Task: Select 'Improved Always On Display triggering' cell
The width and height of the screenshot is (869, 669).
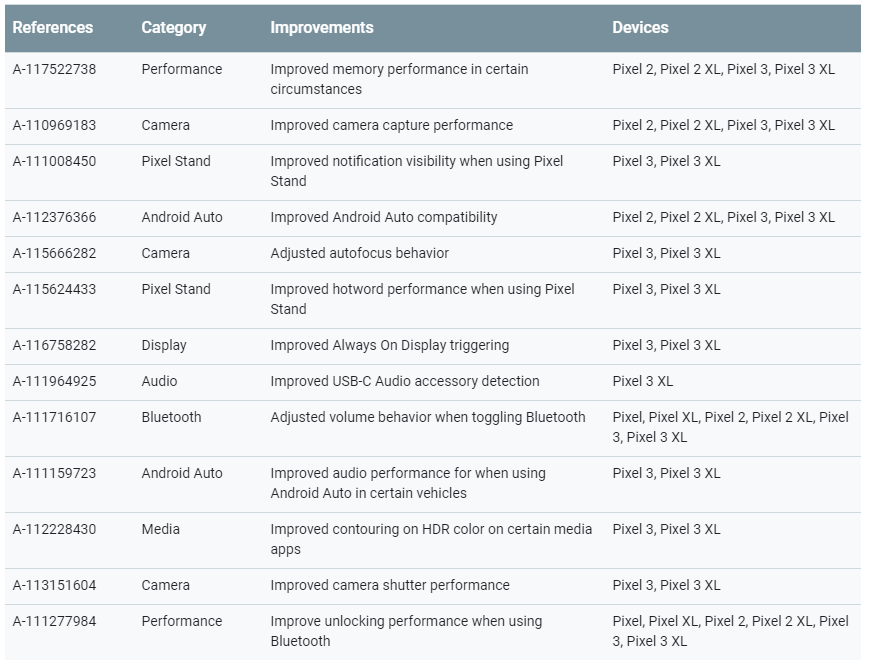Action: [x=389, y=345]
